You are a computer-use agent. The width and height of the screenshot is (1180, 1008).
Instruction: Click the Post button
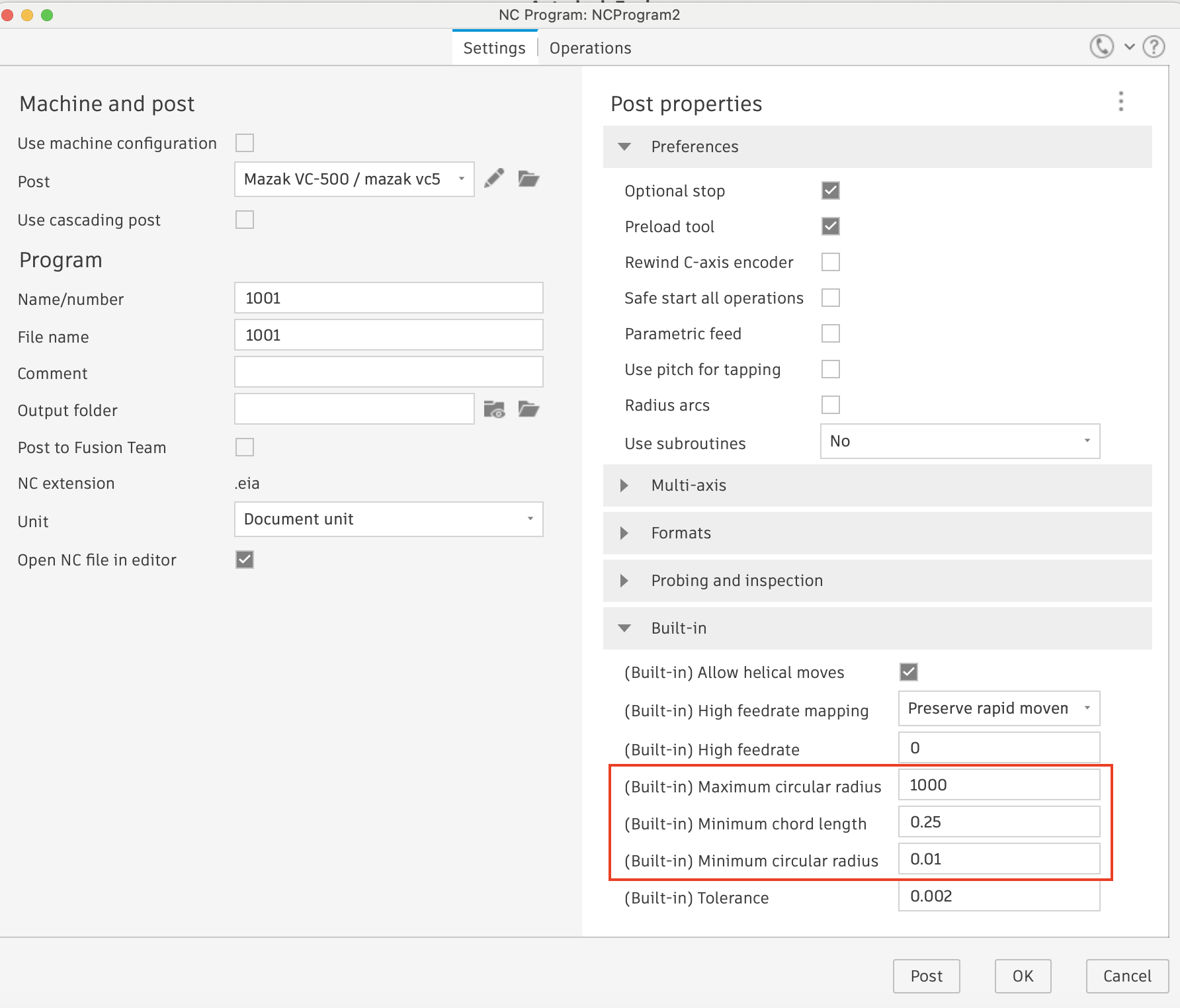pyautogui.click(x=926, y=976)
